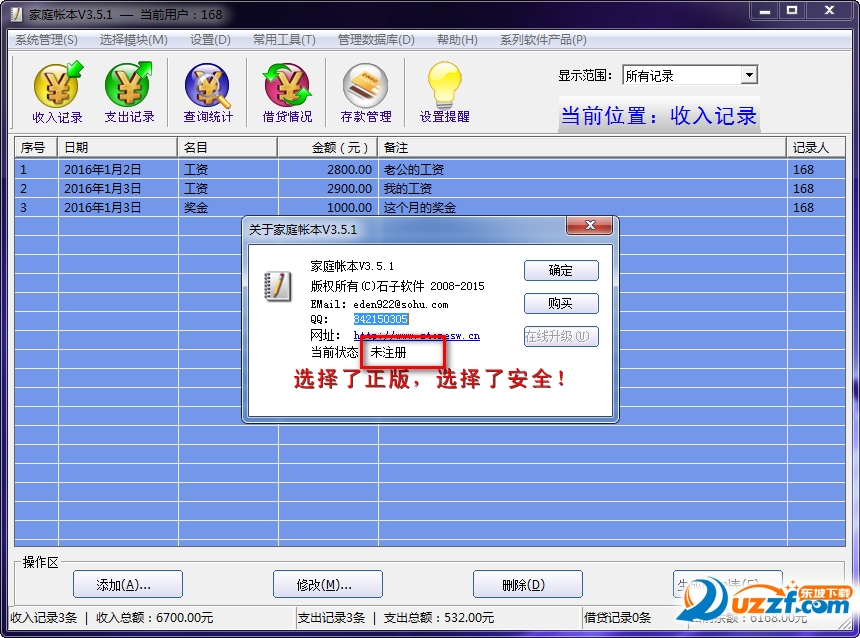Click the 购买 purchase button

tap(561, 303)
